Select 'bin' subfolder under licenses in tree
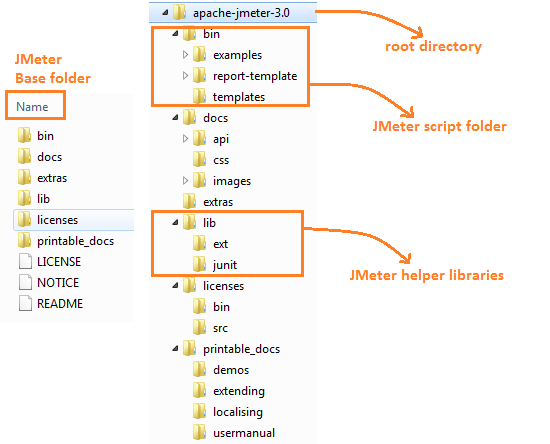 coord(221,307)
